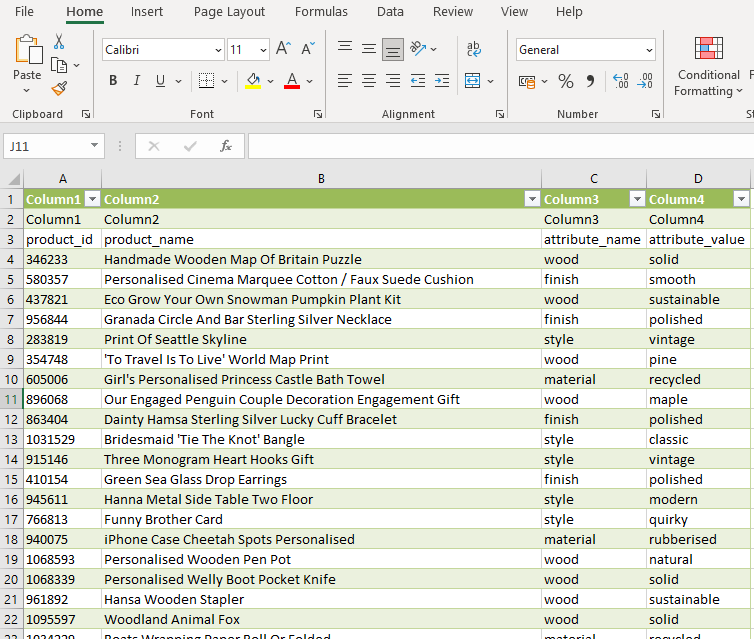Open the General number format dropdown
The height and width of the screenshot is (639, 754).
point(649,50)
